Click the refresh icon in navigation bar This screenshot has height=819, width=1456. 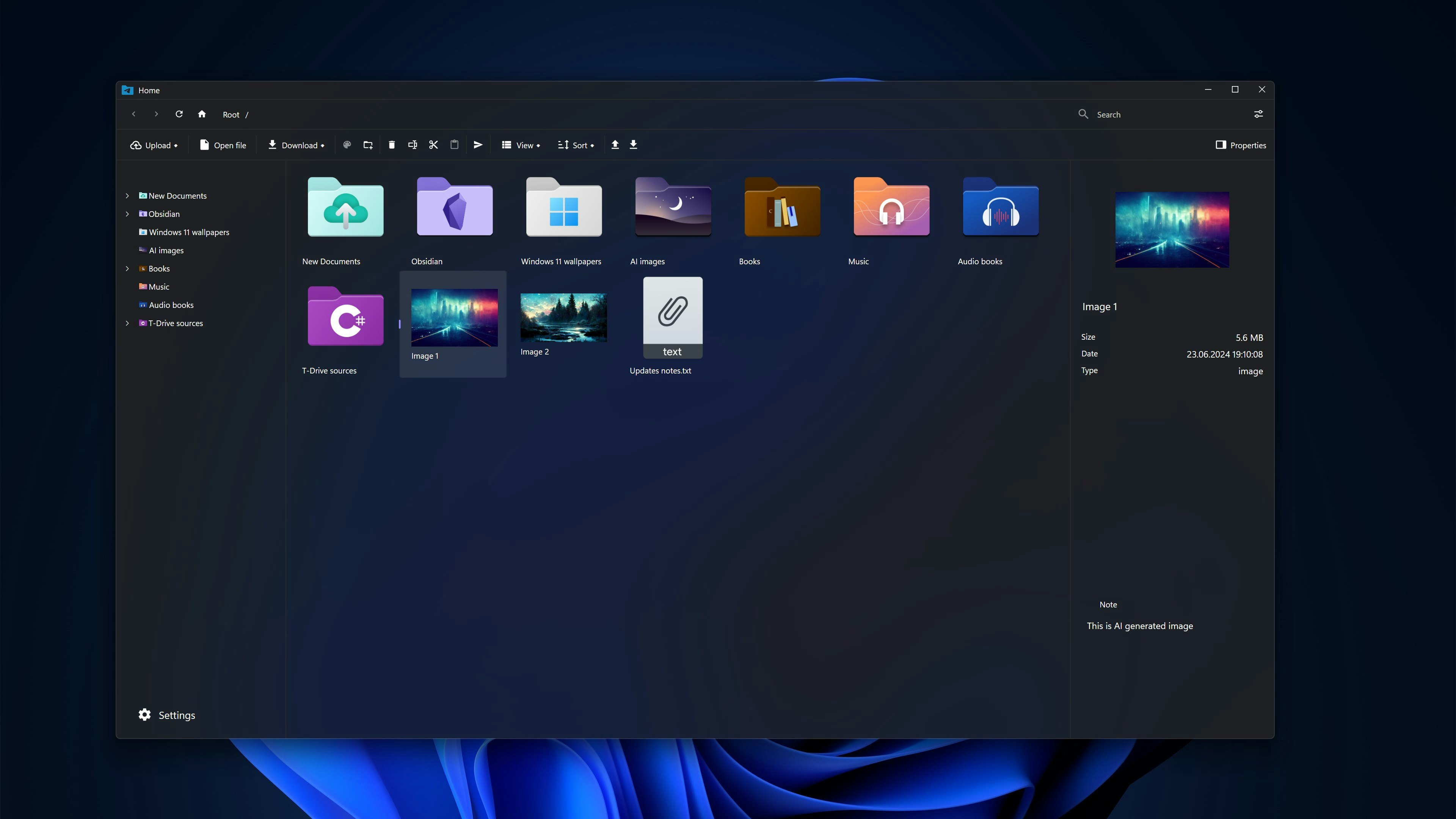(x=179, y=114)
